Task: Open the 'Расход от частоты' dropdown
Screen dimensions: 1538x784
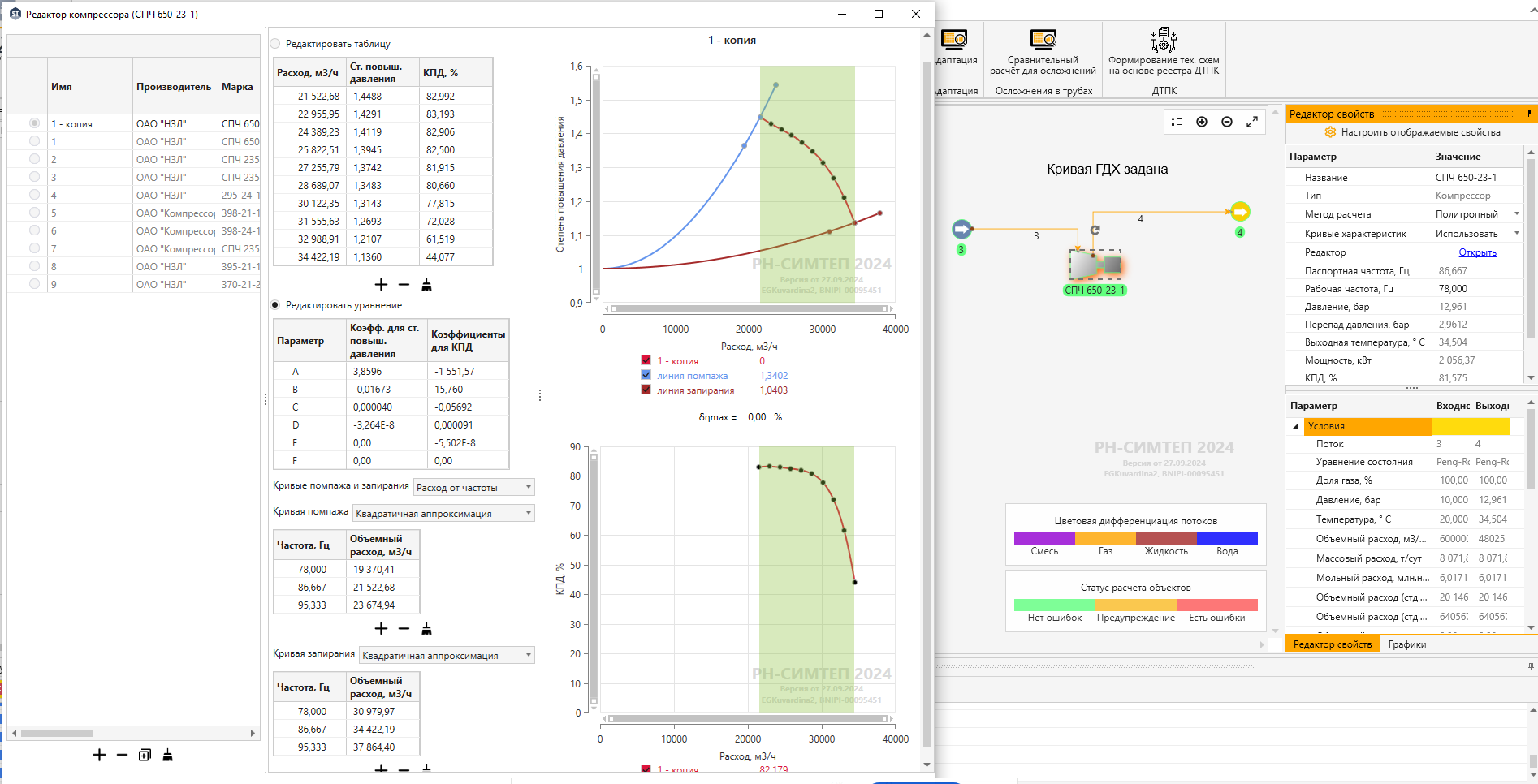Action: click(x=474, y=487)
